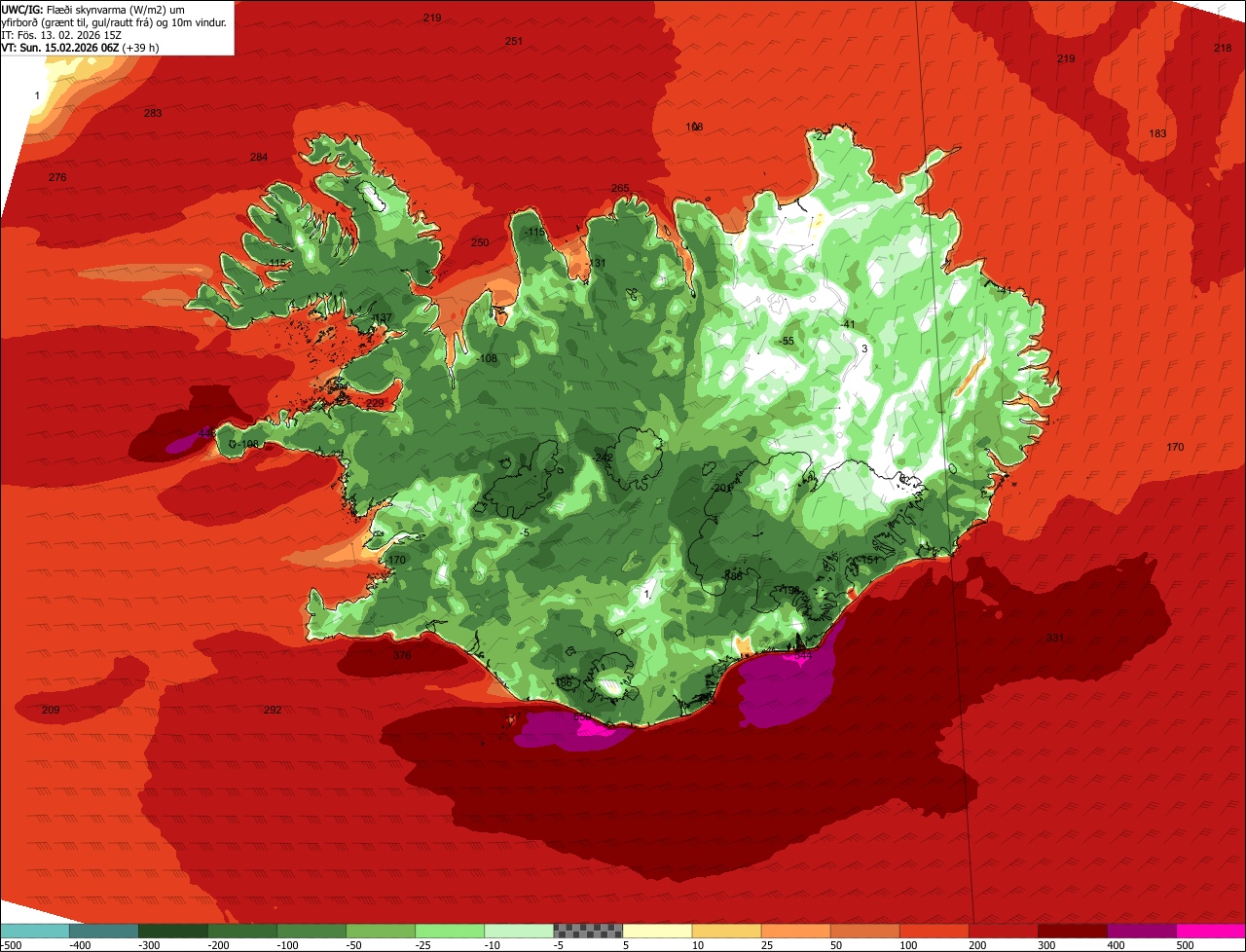The image size is (1246, 952).
Task: Click the map value 251
Action: point(514,41)
